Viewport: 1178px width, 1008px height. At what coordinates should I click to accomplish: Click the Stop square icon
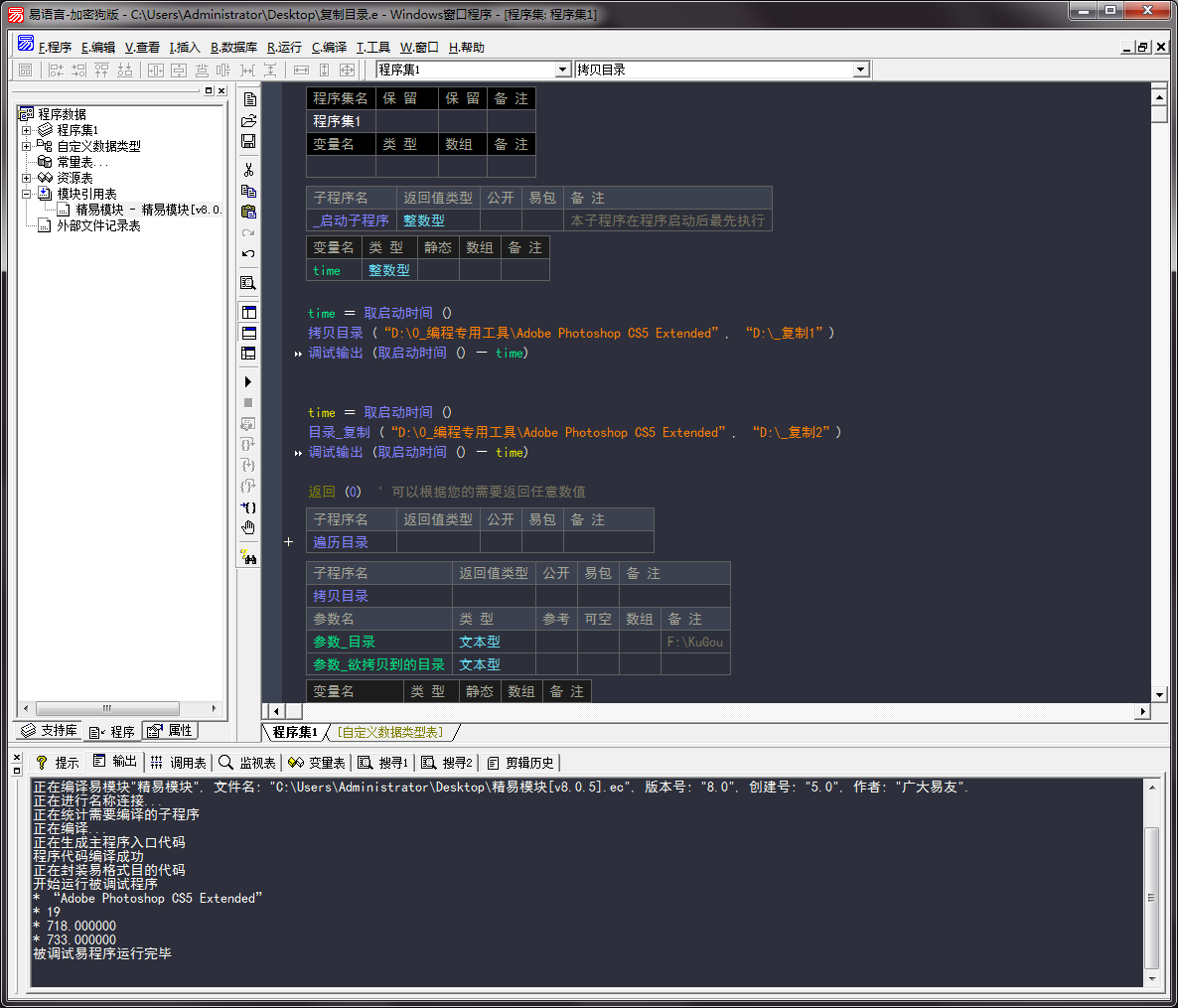click(x=248, y=402)
